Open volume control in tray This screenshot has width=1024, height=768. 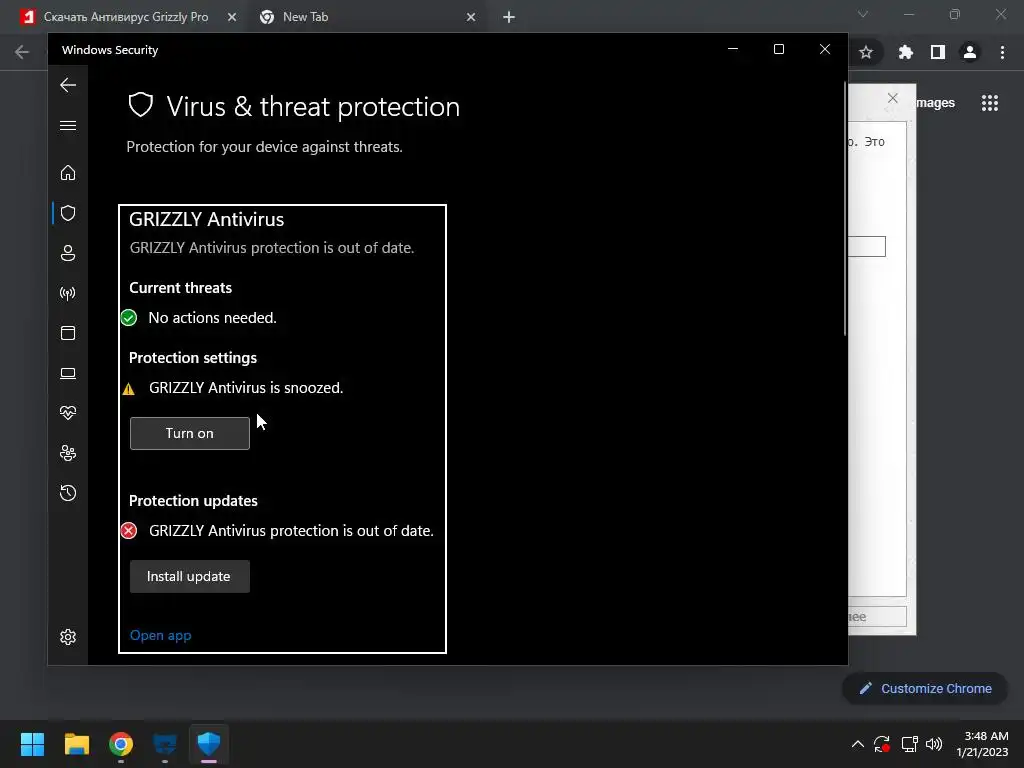click(934, 744)
